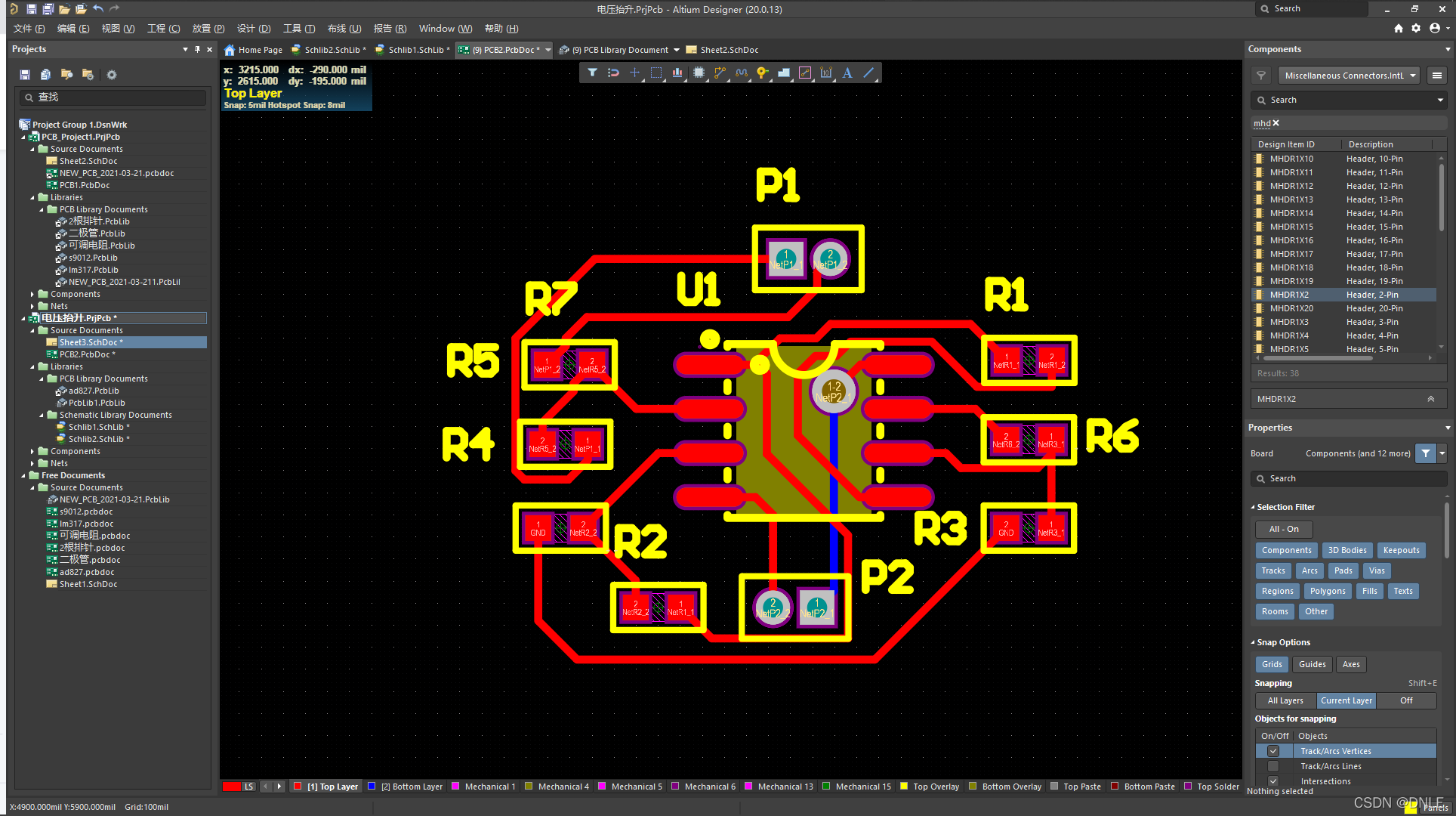Toggle the Track/Arcs Vertices checkbox on
This screenshot has height=816, width=1456.
pos(1272,751)
